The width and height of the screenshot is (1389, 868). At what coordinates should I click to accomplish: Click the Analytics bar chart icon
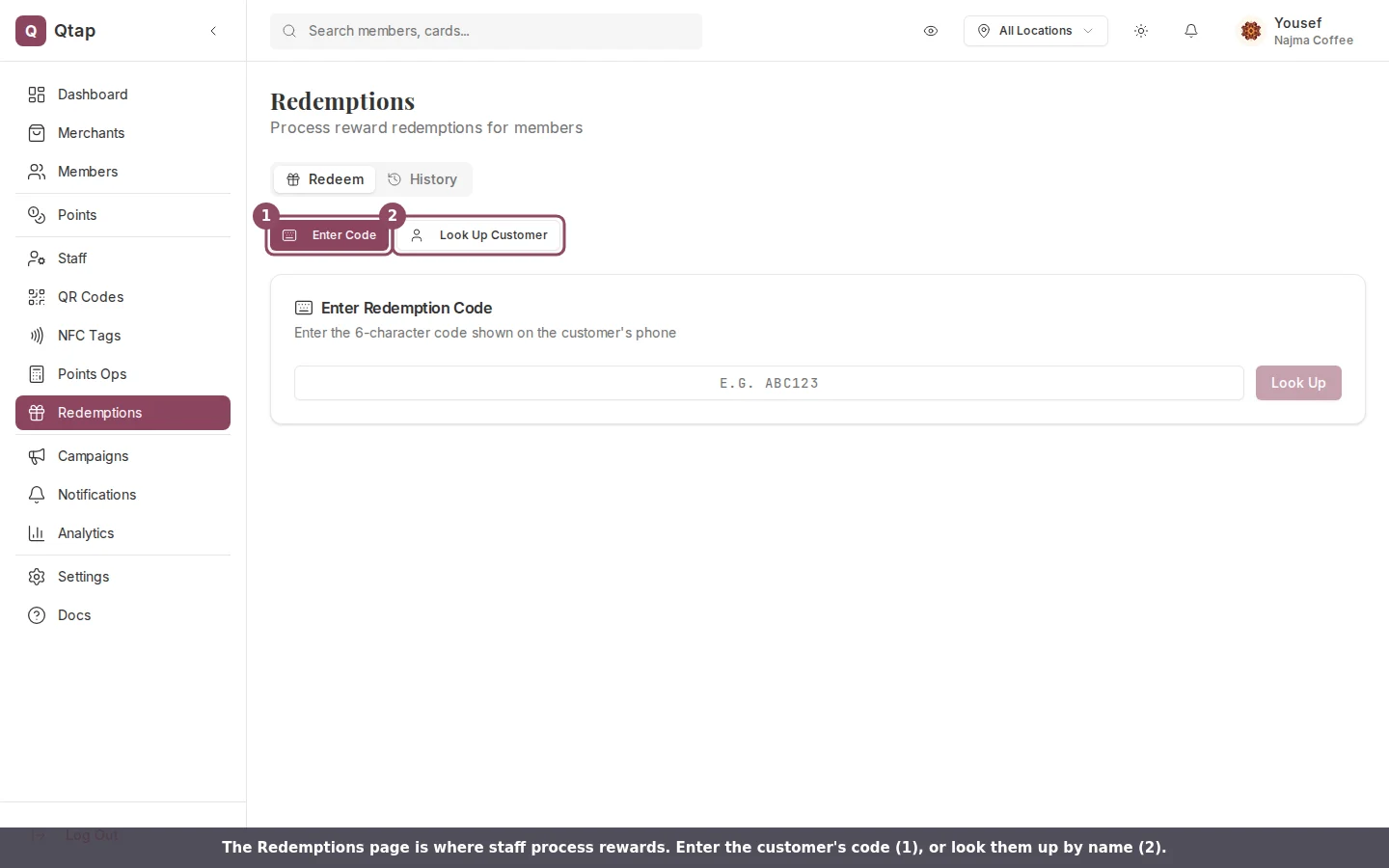pyautogui.click(x=37, y=533)
